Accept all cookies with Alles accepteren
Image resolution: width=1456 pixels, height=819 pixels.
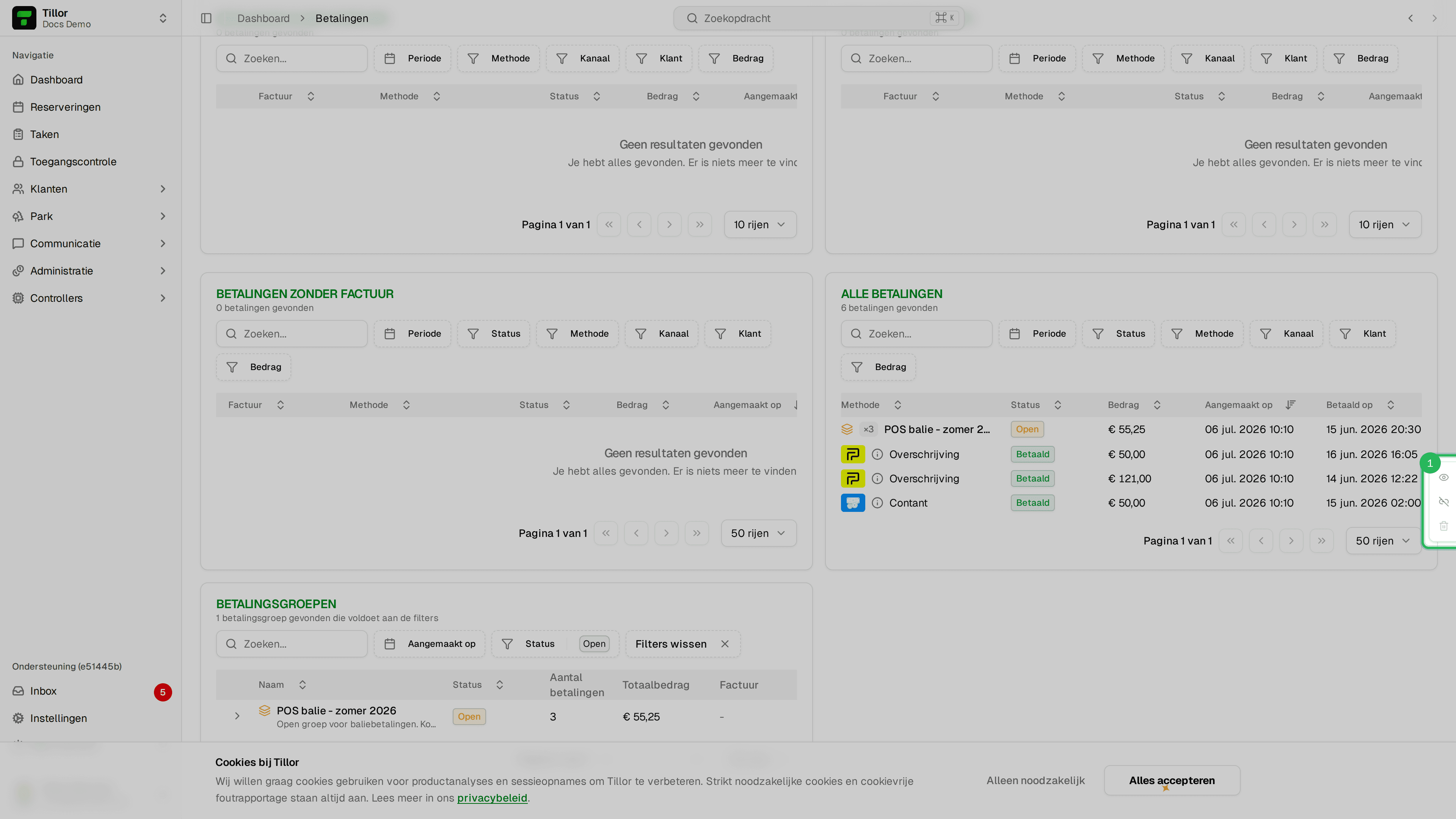[x=1172, y=780]
